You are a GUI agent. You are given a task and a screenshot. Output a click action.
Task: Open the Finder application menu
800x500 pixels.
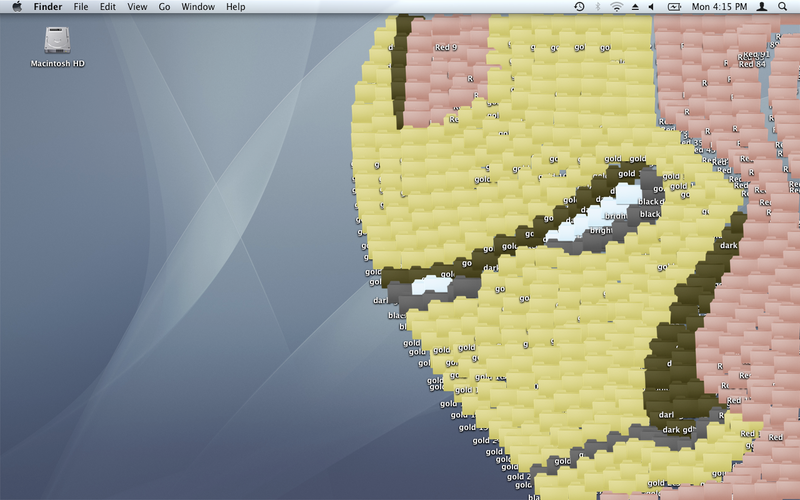click(48, 7)
